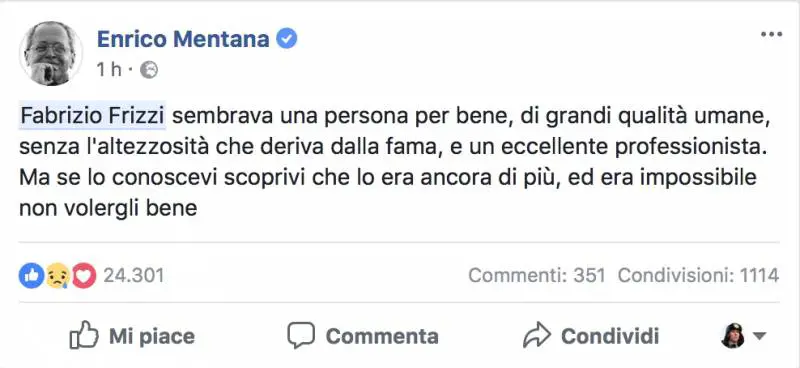Click the globe public privacy icon

[149, 70]
